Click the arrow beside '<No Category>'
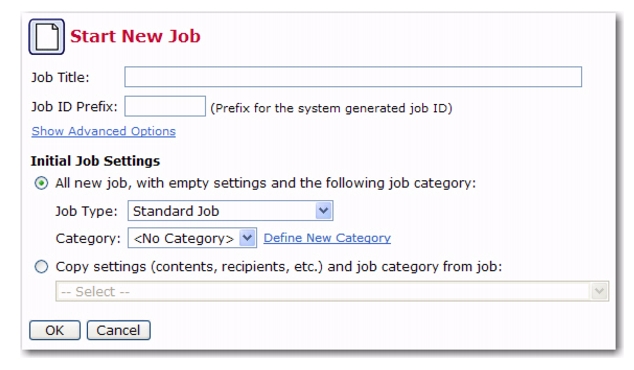Viewport: 634px width, 370px height. point(247,238)
